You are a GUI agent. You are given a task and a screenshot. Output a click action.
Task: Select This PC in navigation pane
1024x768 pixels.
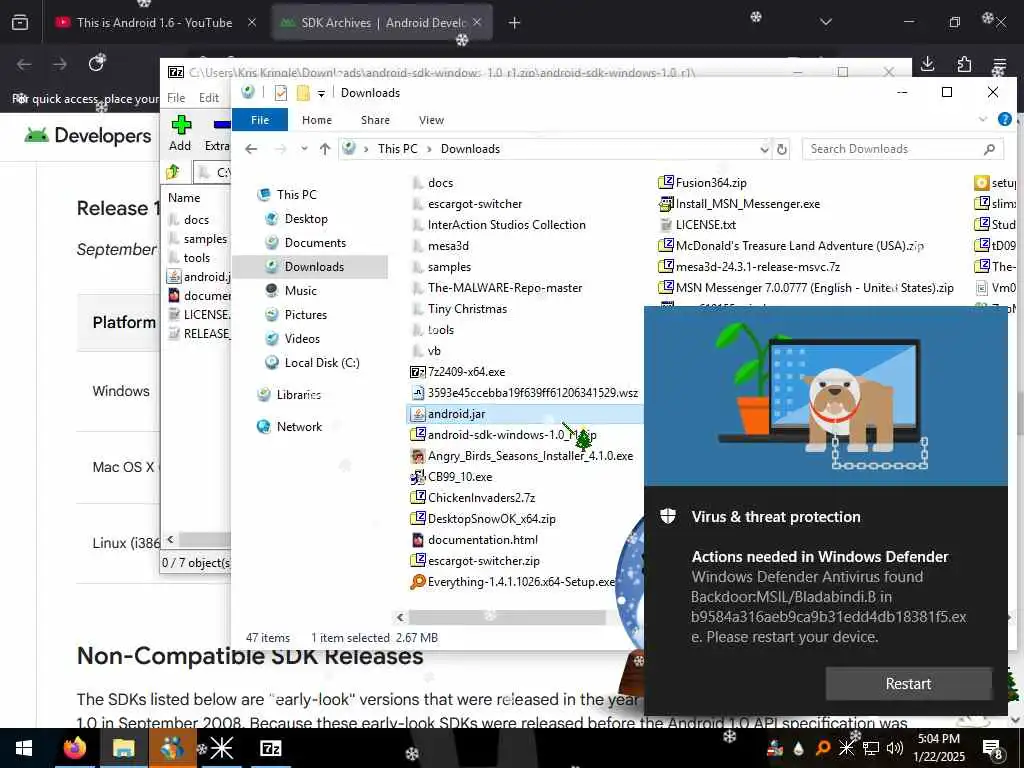pyautogui.click(x=296, y=195)
